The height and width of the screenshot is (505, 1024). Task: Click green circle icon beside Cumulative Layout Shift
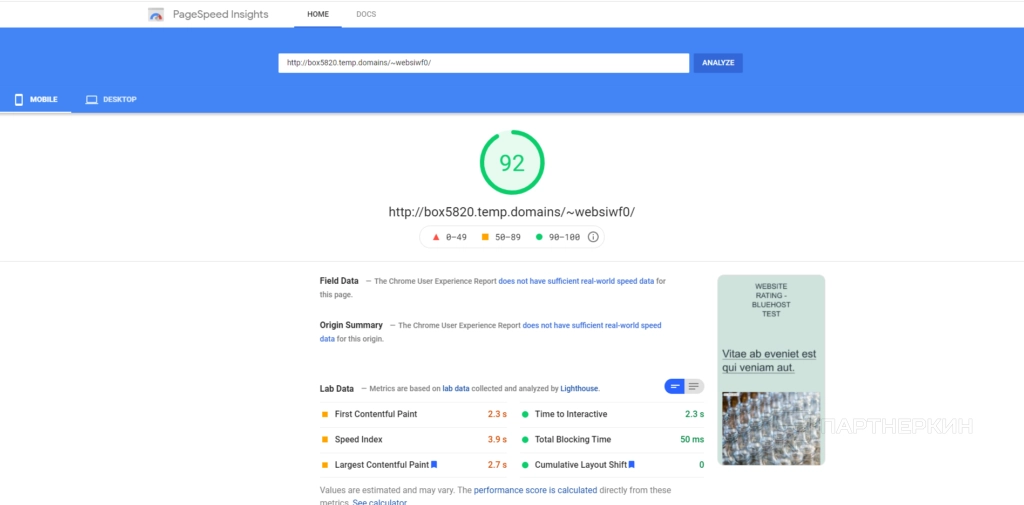coord(524,465)
